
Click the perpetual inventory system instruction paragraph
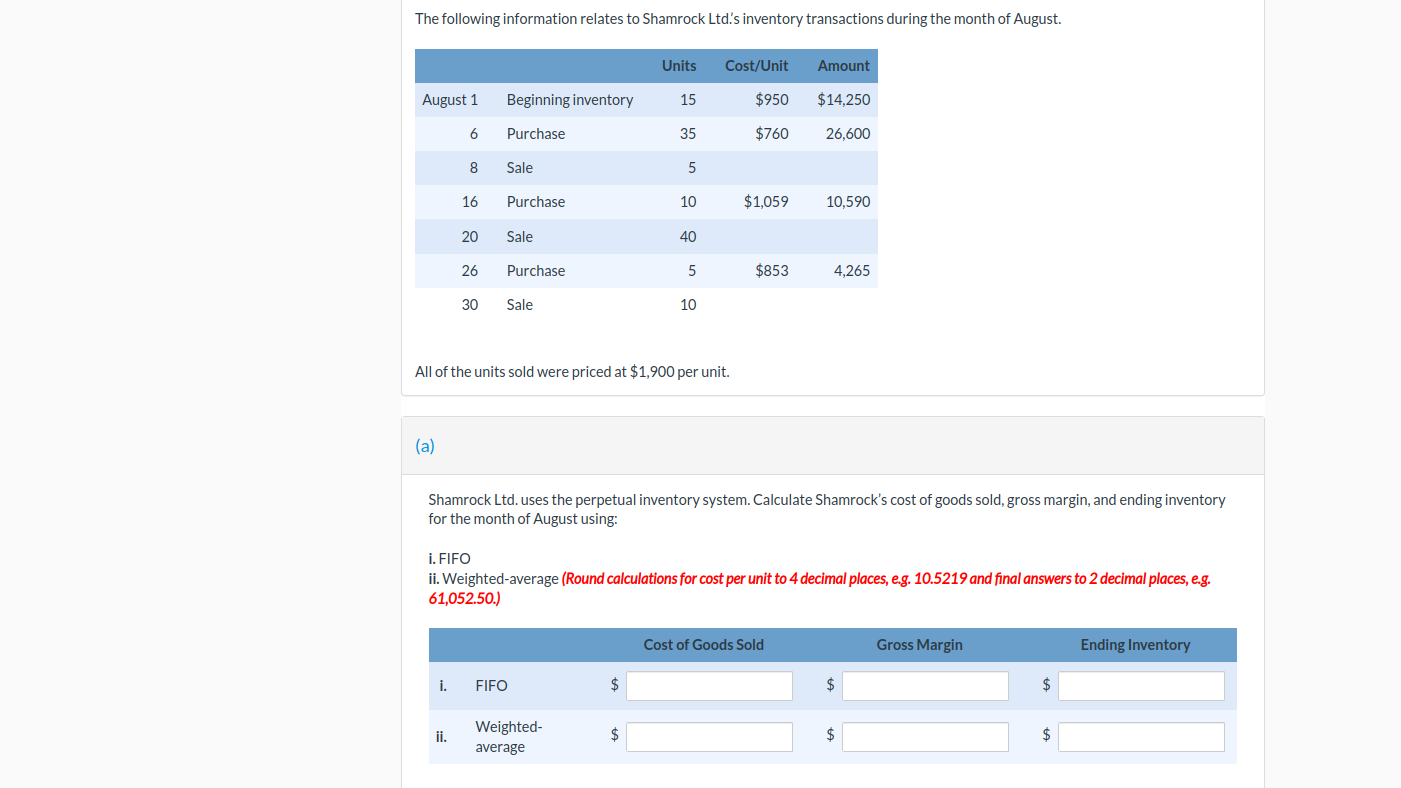click(x=827, y=509)
